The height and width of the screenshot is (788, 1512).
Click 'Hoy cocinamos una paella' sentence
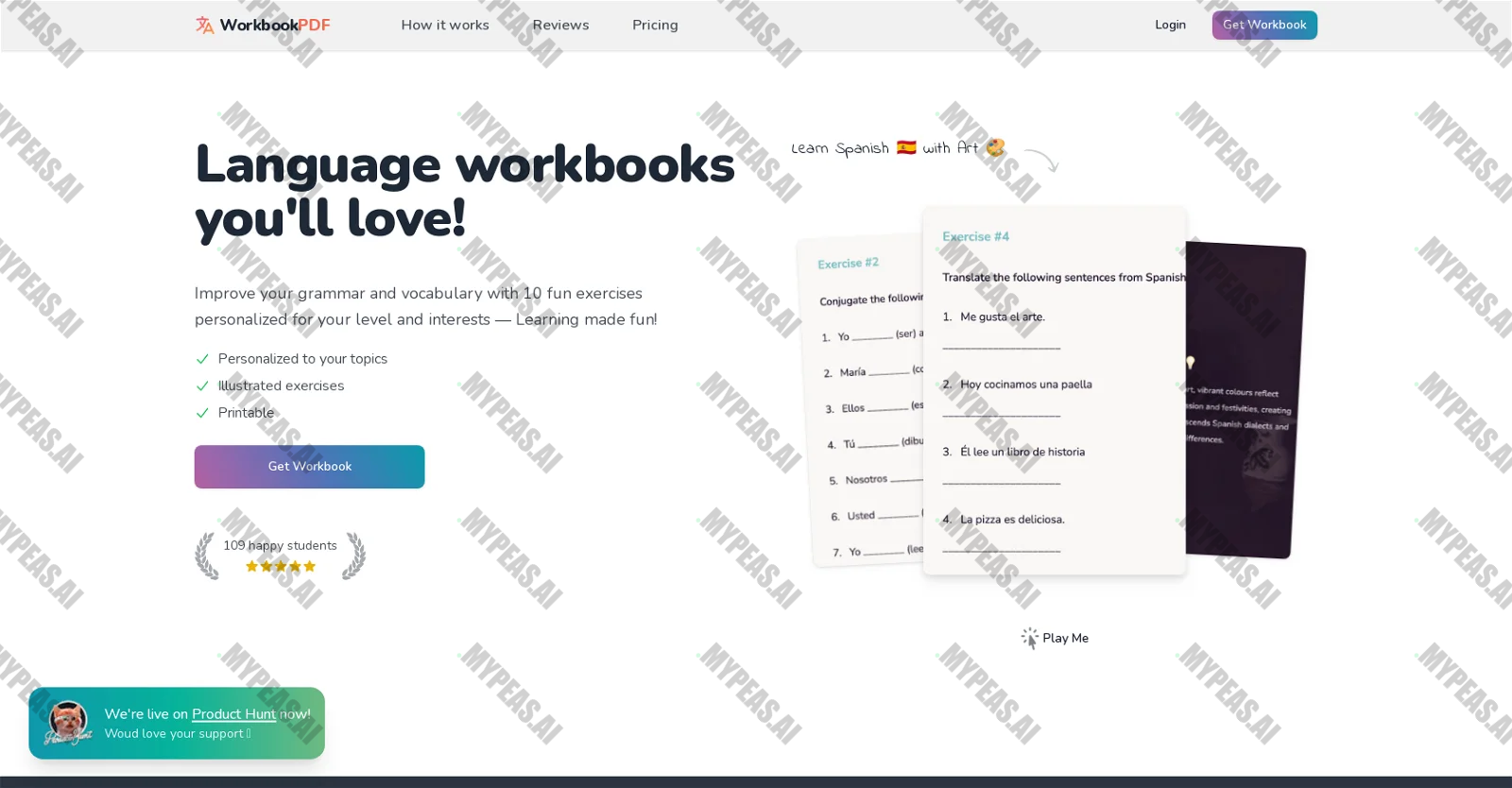pos(1026,385)
